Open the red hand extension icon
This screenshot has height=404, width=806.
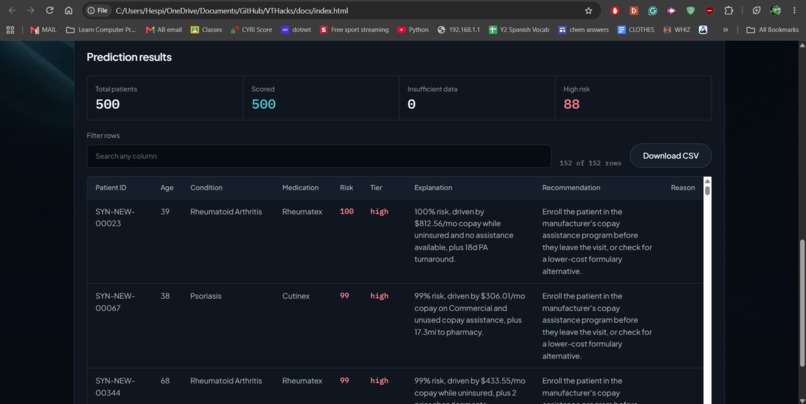[x=615, y=10]
